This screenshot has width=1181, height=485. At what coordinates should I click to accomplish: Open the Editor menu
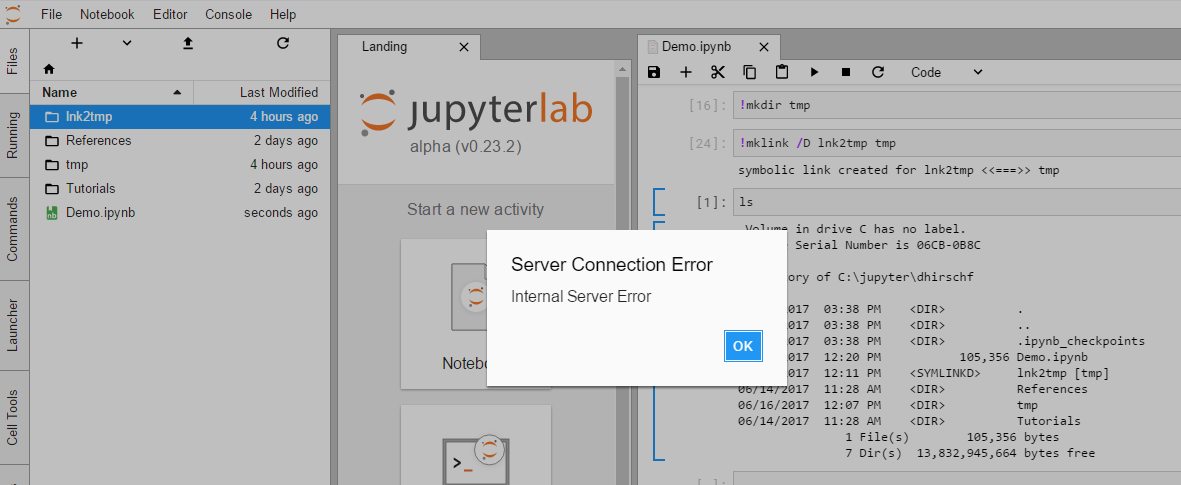(169, 14)
